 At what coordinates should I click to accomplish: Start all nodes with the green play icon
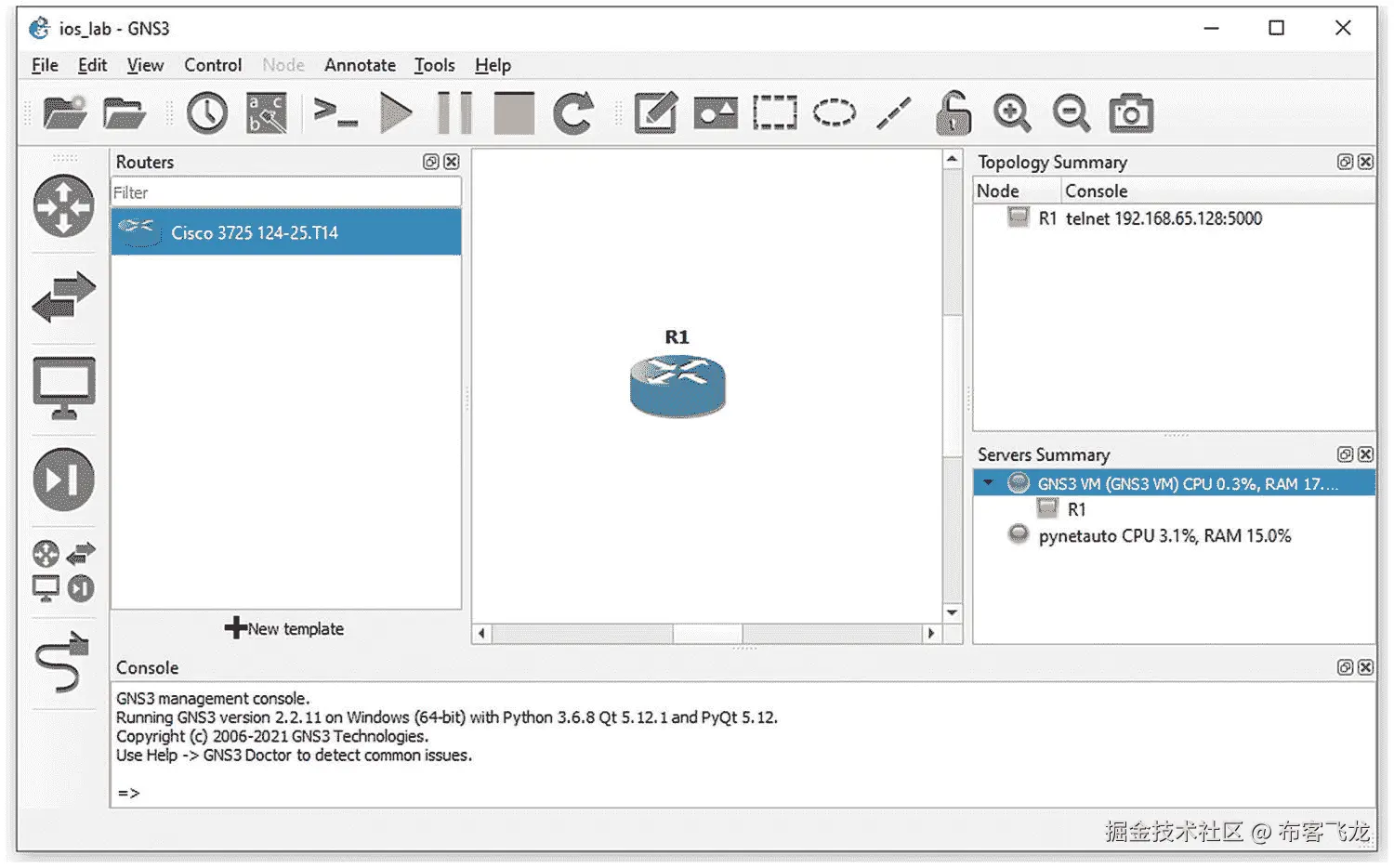397,112
